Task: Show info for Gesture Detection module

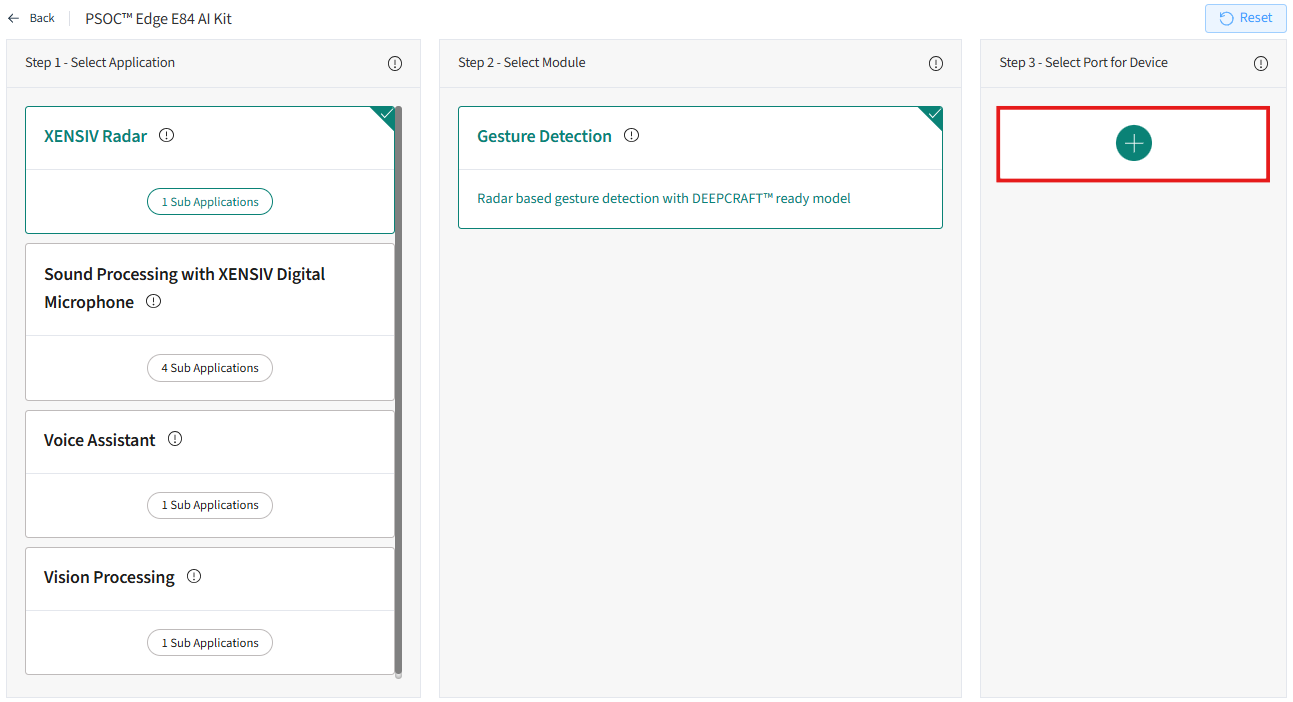Action: [631, 135]
